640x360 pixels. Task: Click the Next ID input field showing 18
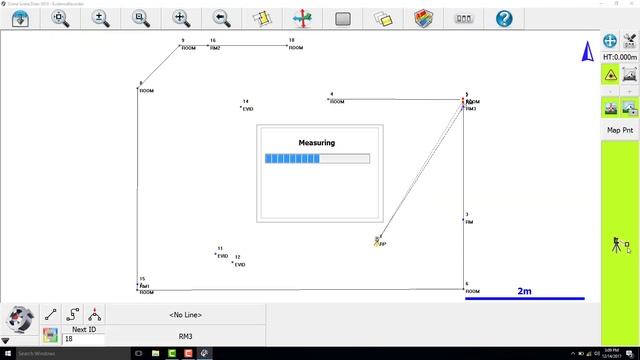coord(83,339)
